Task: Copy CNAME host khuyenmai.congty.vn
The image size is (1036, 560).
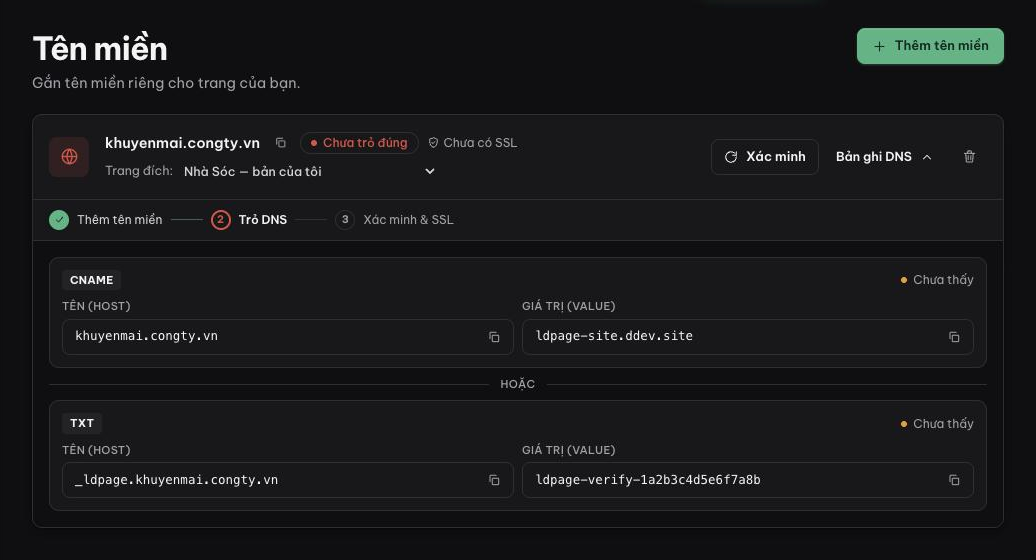Action: (x=494, y=337)
